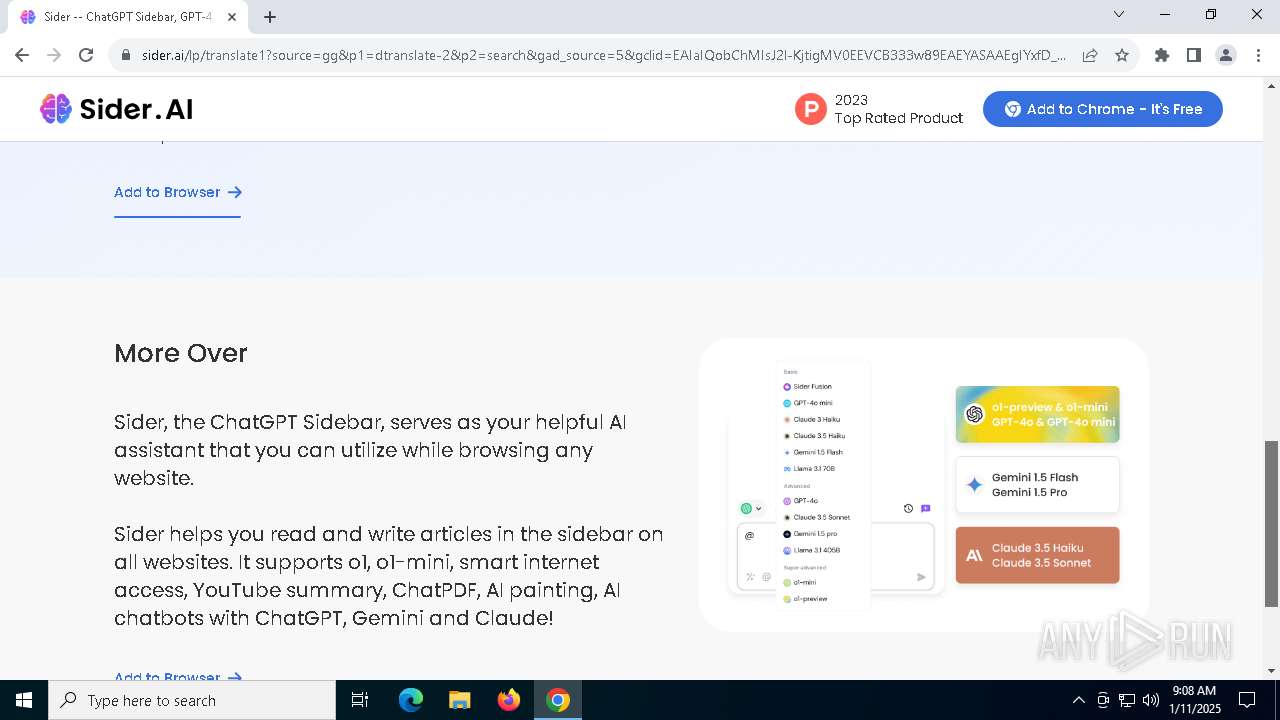The image size is (1280, 720).
Task: Close the Sider tab
Action: pos(232,17)
